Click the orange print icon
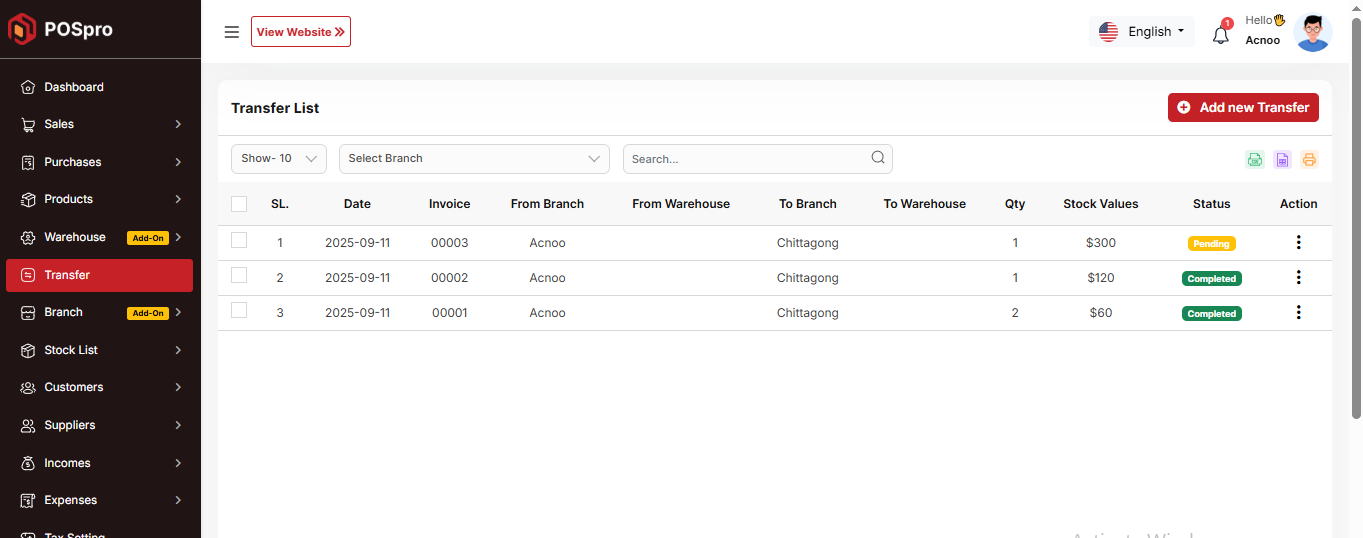1363x538 pixels. [1309, 159]
